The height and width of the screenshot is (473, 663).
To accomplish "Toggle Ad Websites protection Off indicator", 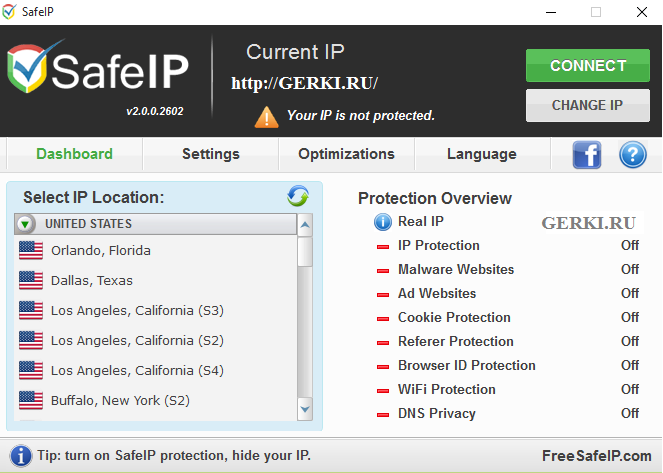I will (x=629, y=293).
